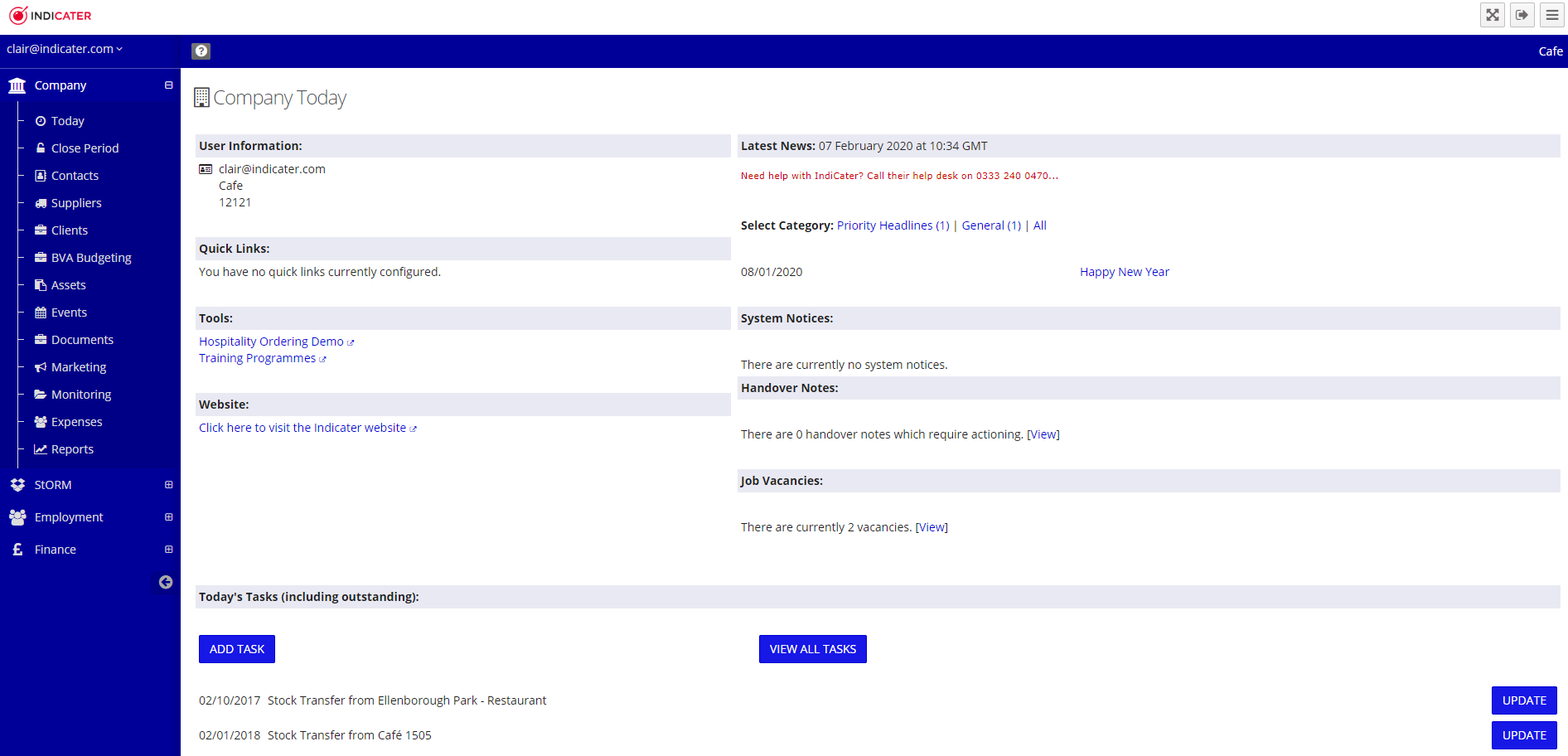
Task: Expand the StORM menu section
Action: tap(168, 485)
